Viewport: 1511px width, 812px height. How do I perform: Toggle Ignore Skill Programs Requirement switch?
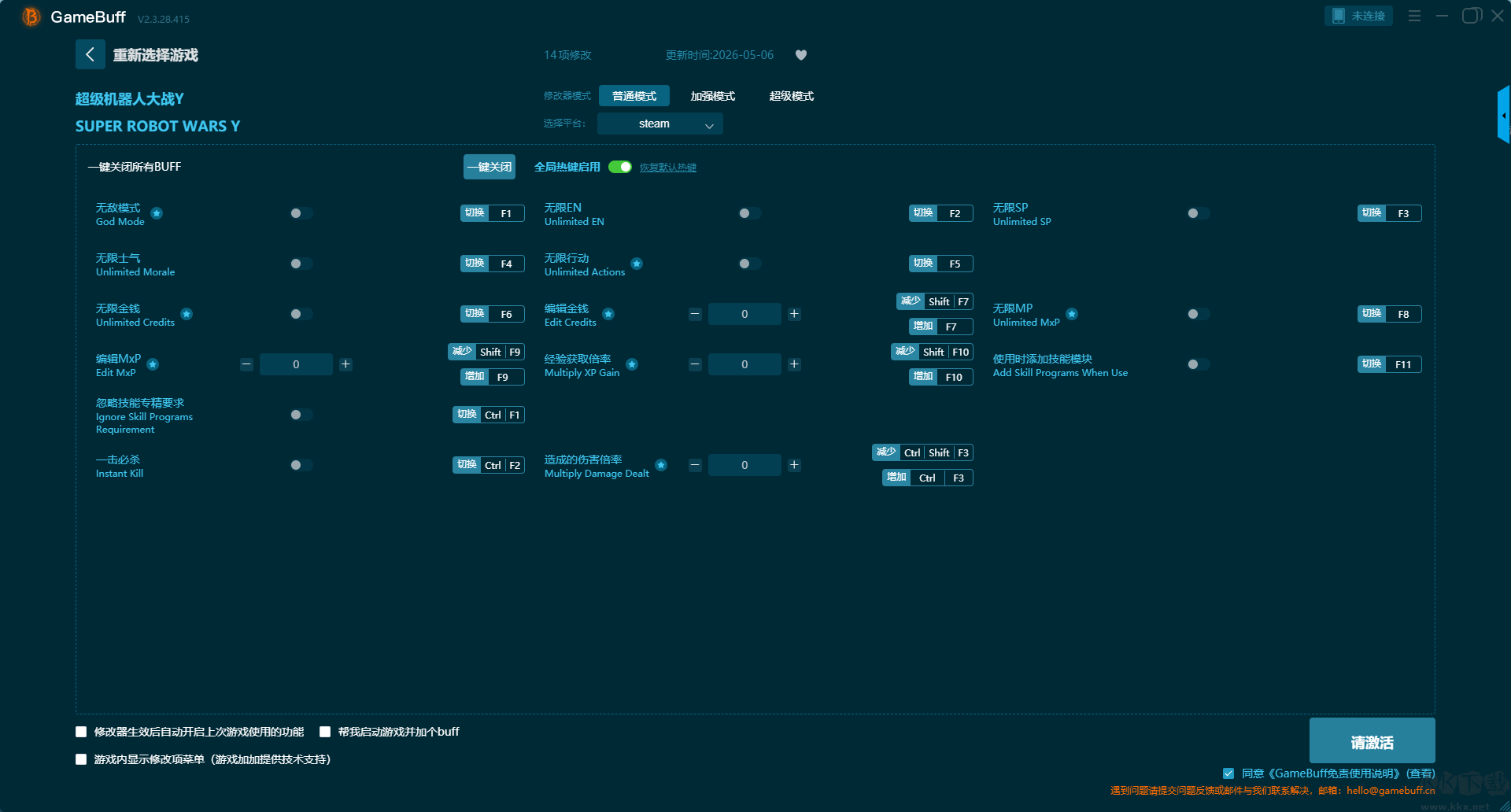pos(301,415)
